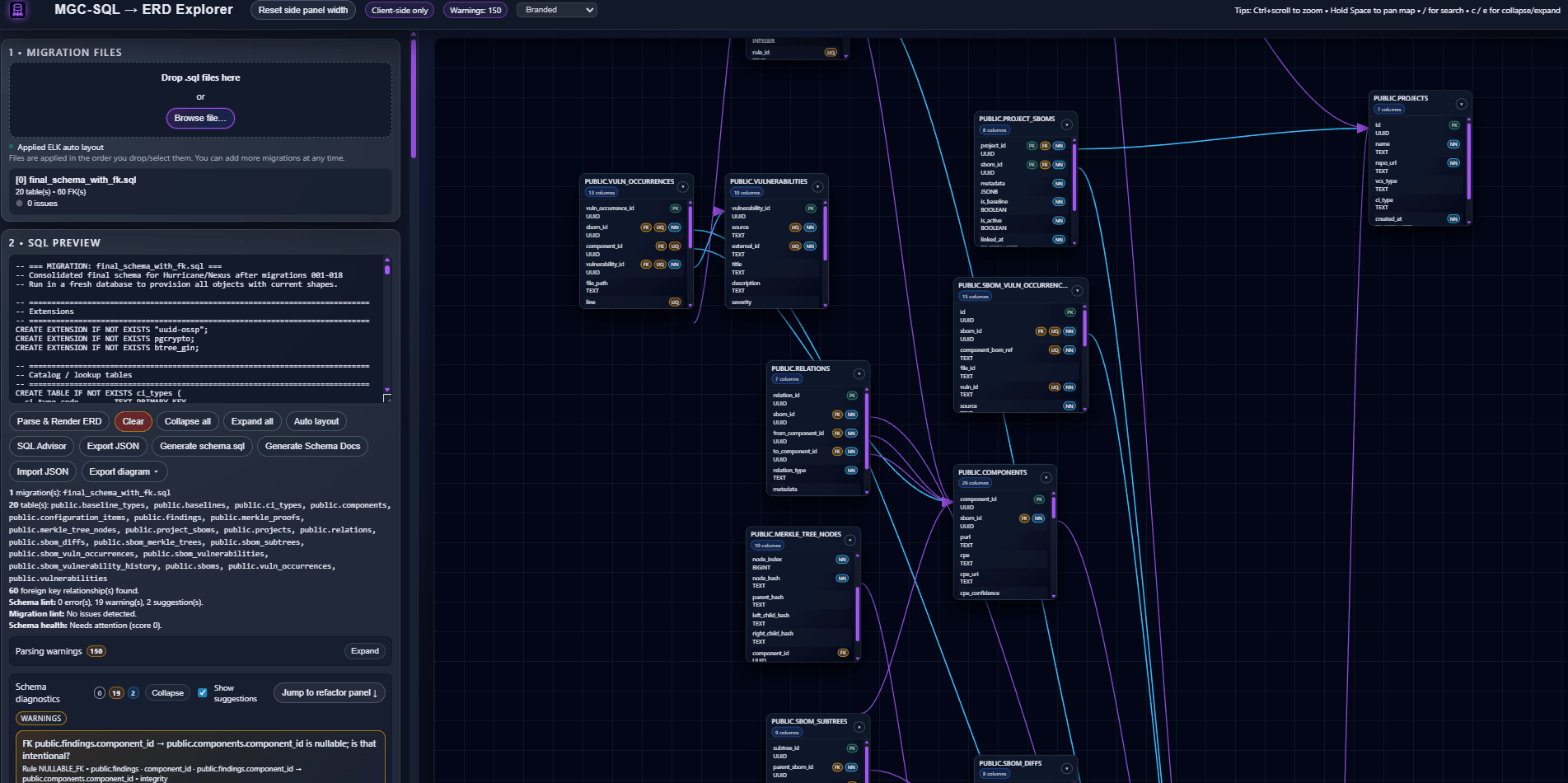Viewport: 1568px width, 783px height.
Task: Expand the Parsing warnings section
Action: tap(365, 651)
